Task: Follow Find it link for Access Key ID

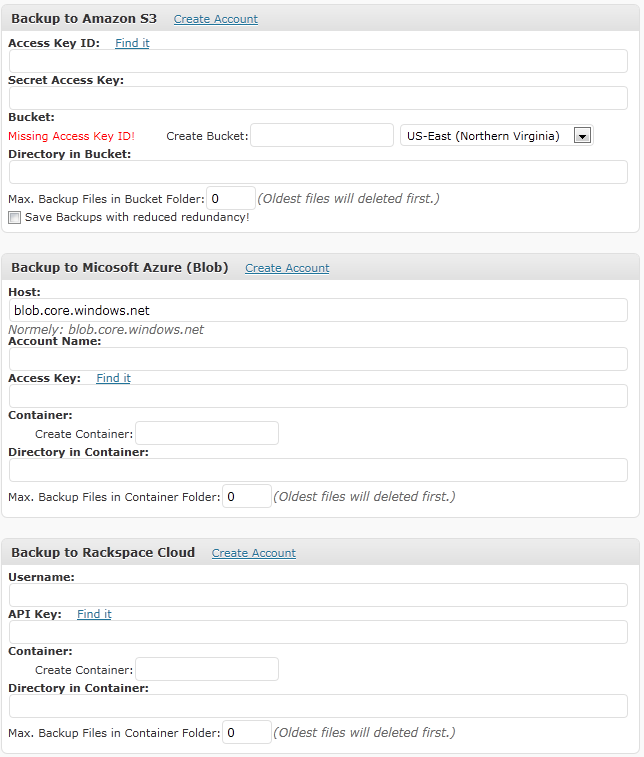Action: click(x=132, y=43)
